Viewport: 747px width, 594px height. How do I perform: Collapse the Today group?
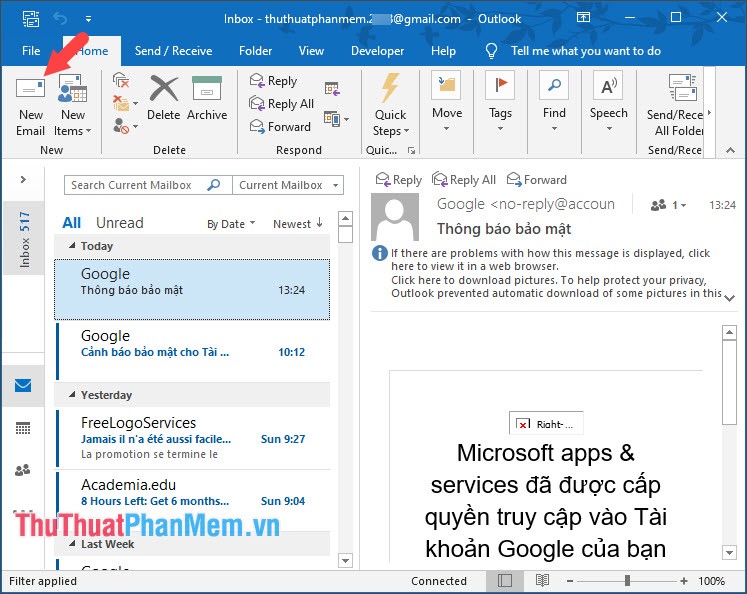72,246
